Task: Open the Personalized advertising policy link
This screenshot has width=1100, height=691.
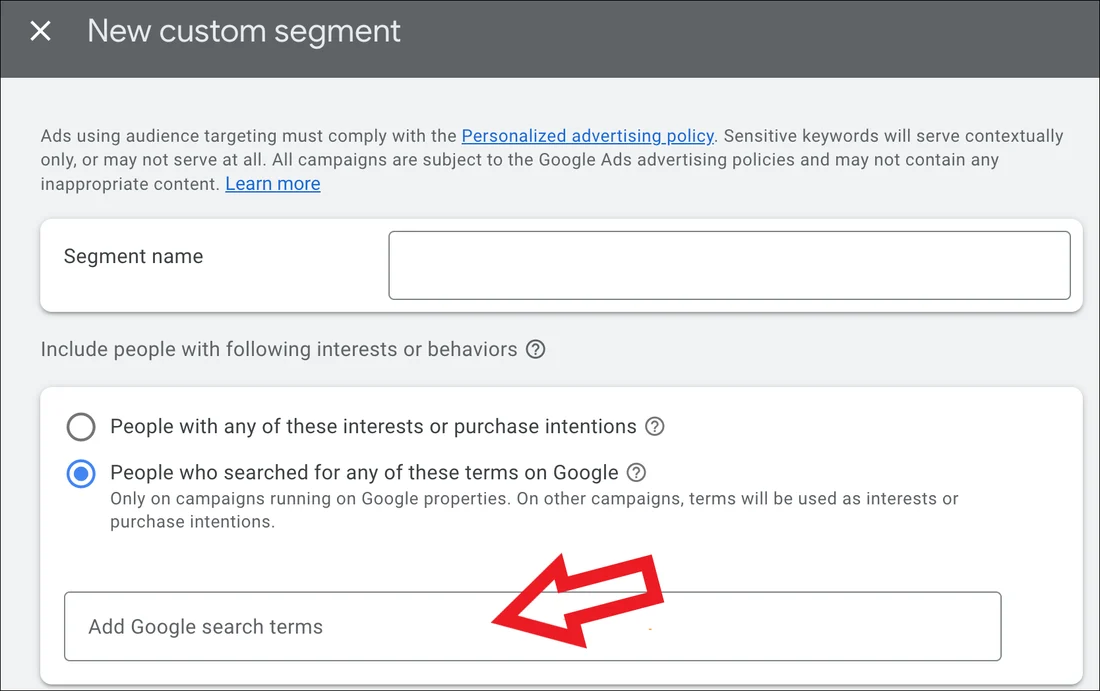Action: tap(587, 136)
